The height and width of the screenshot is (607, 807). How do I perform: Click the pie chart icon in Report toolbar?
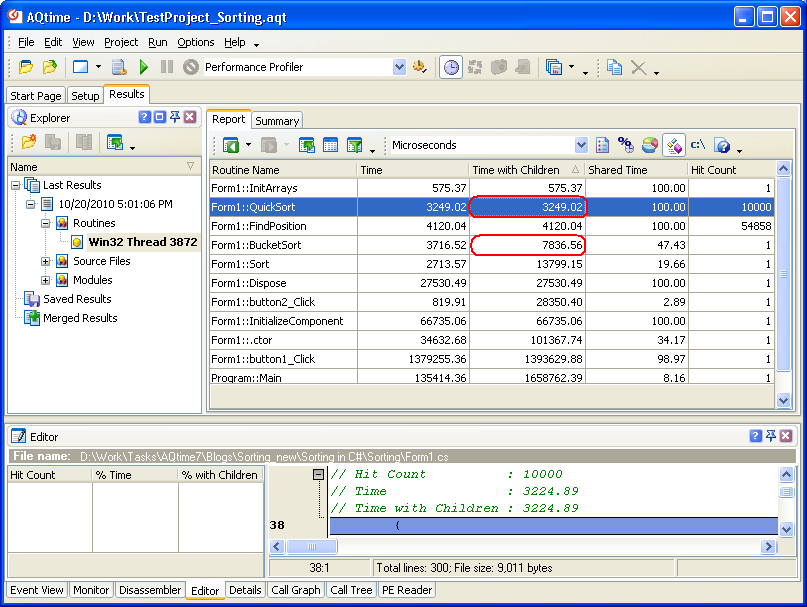[650, 146]
